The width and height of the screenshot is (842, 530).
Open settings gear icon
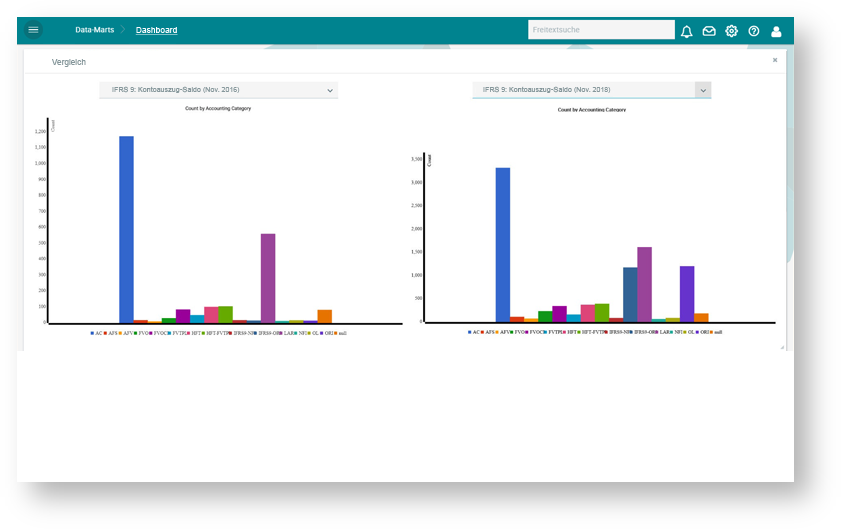[732, 31]
